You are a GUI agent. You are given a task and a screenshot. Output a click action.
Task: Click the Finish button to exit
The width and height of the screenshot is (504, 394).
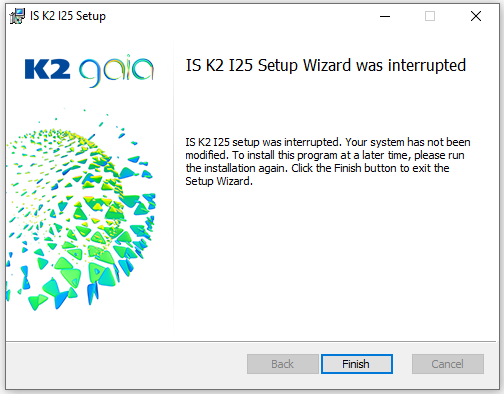tap(357, 364)
